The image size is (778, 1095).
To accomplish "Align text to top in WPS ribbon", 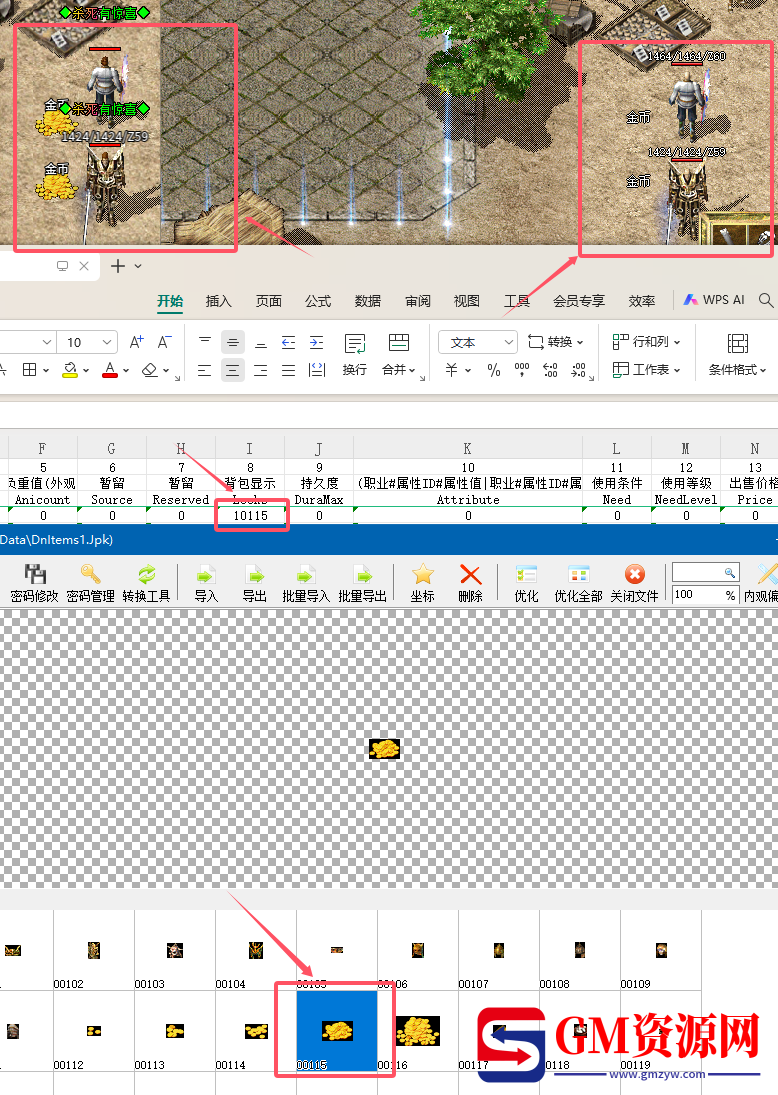I will pos(205,341).
